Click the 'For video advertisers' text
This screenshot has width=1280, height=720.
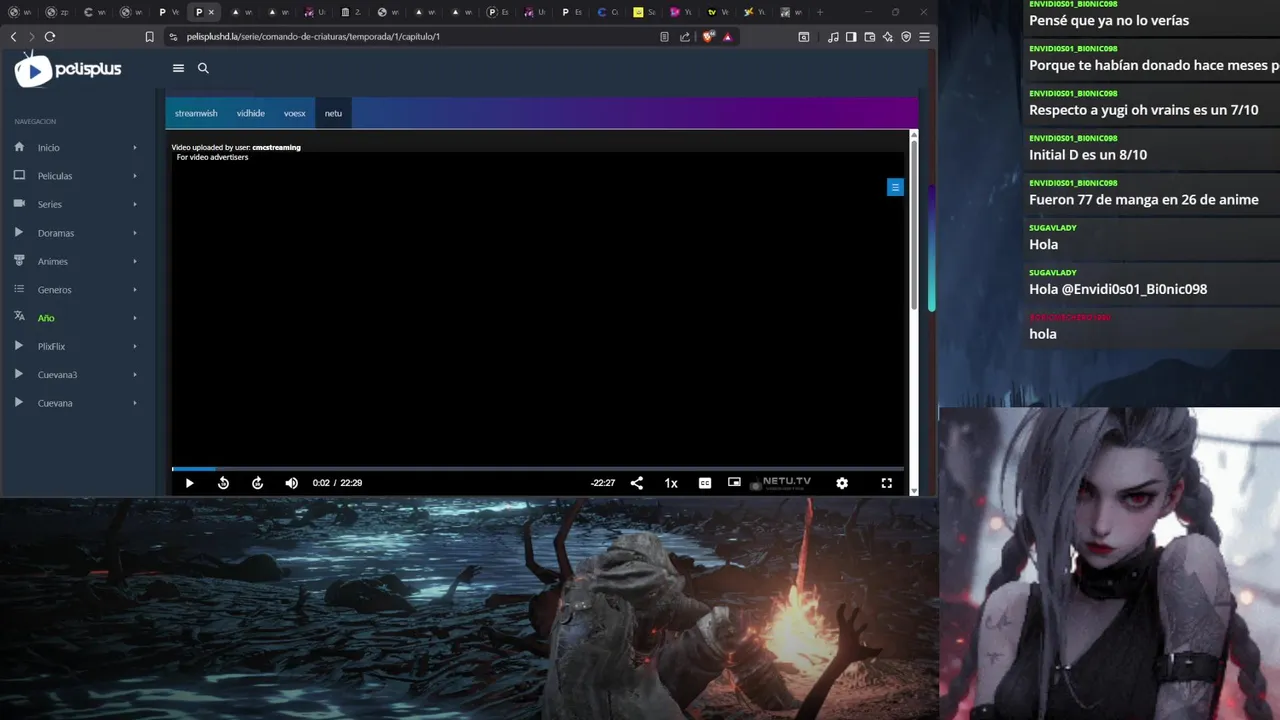pyautogui.click(x=212, y=157)
